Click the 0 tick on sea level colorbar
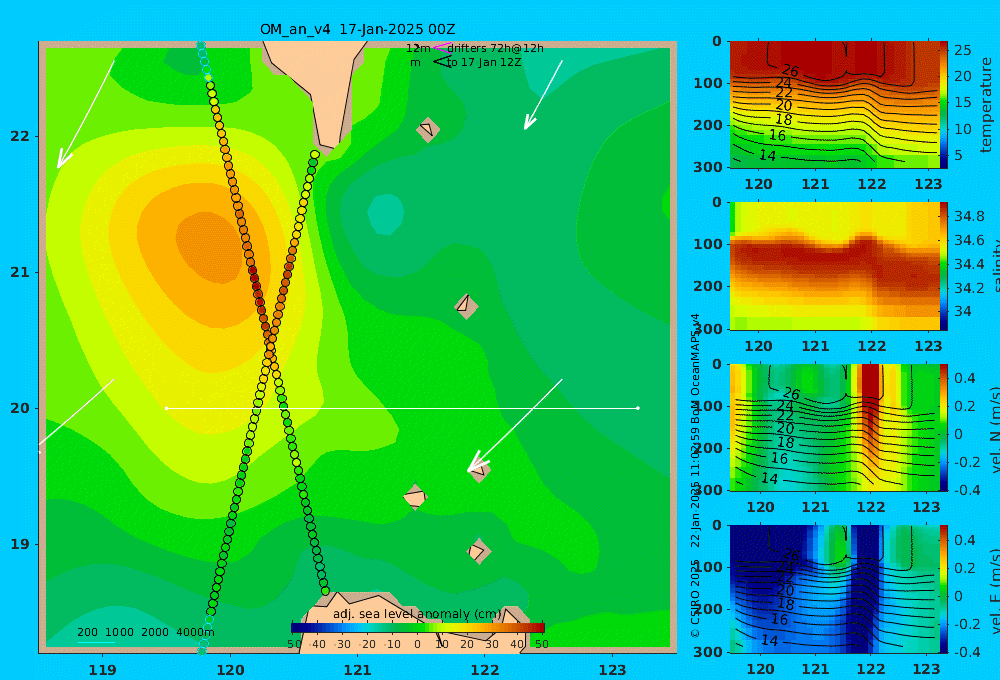The height and width of the screenshot is (680, 1000). pos(417,644)
